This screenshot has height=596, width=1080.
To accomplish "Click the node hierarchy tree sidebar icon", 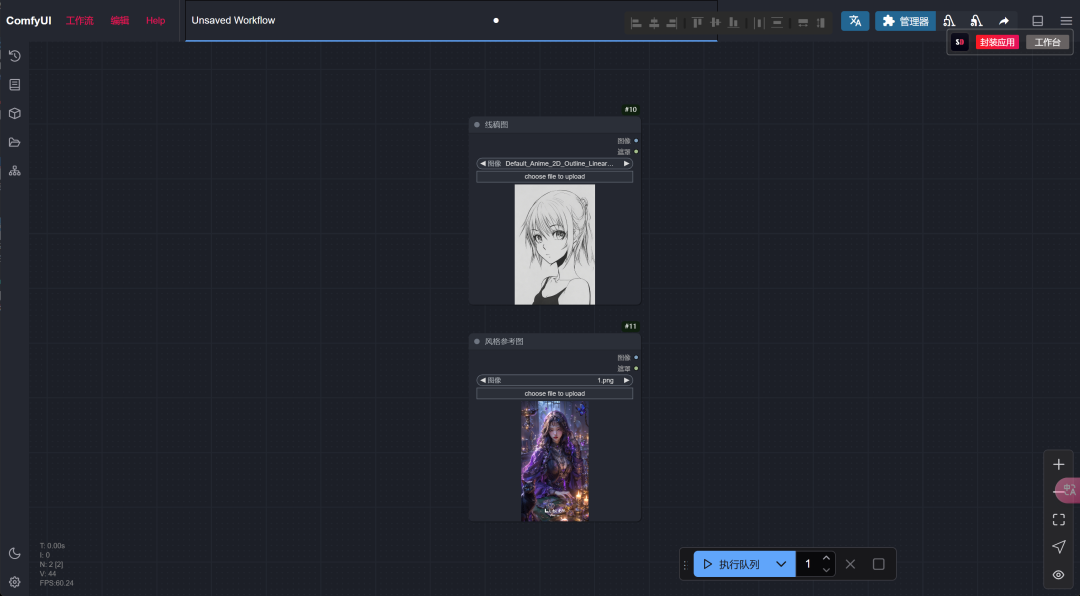I will coord(14,171).
